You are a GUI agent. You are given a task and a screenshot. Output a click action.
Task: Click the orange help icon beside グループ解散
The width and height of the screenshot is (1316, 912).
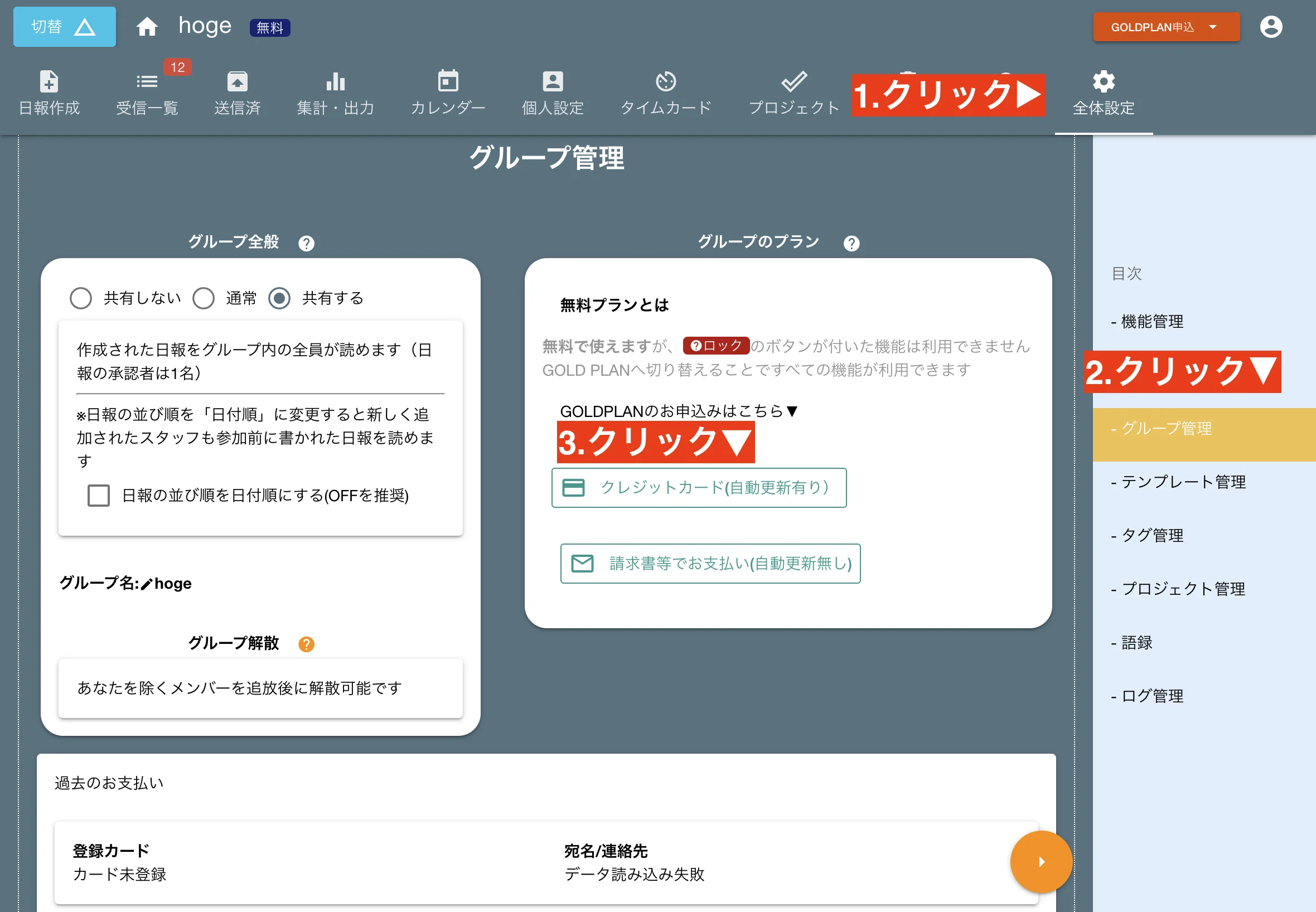[x=306, y=644]
